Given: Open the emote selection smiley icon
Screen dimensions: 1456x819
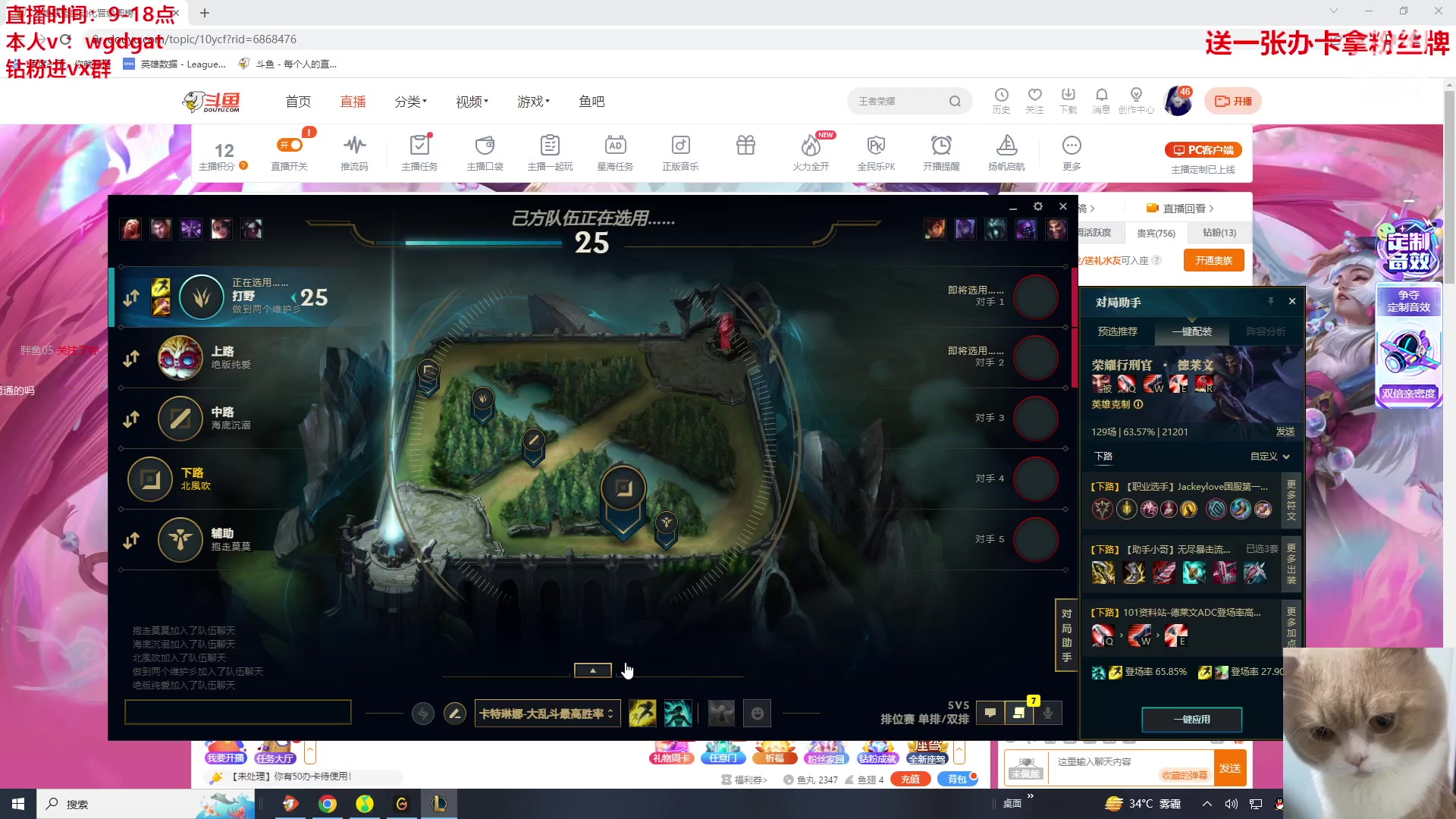Looking at the screenshot, I should [757, 714].
